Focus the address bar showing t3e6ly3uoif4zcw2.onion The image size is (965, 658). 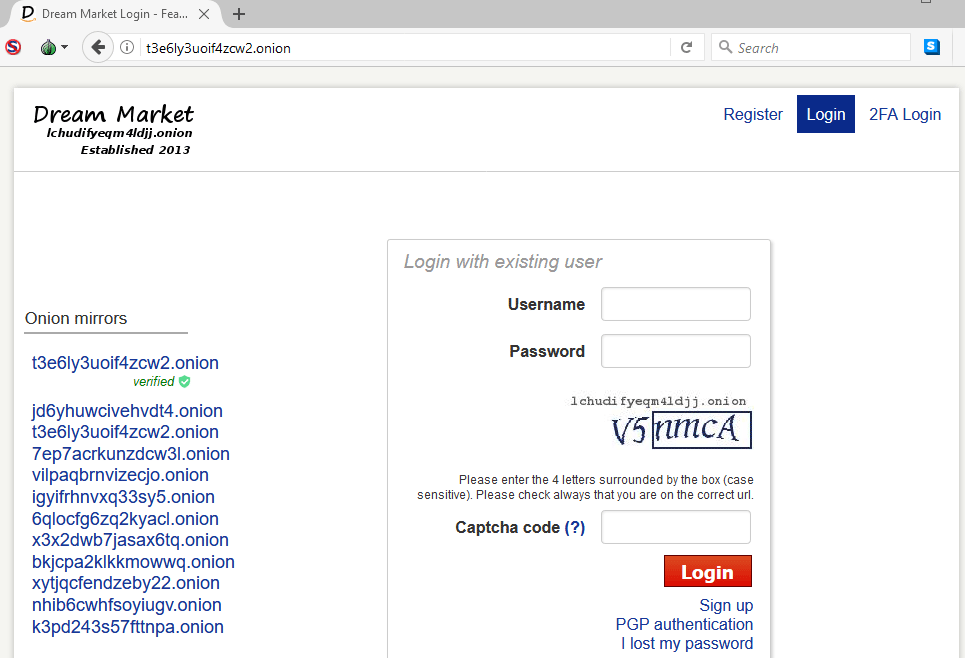[406, 48]
